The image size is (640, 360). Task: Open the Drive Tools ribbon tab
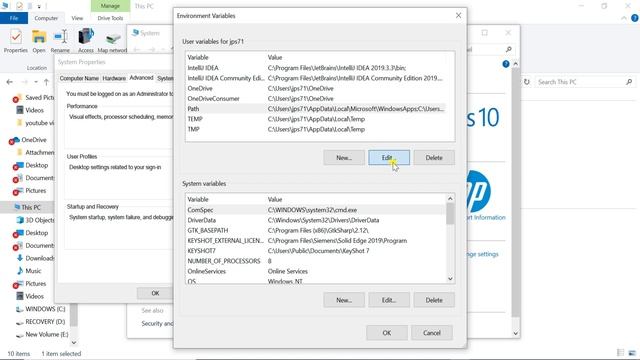(110, 18)
